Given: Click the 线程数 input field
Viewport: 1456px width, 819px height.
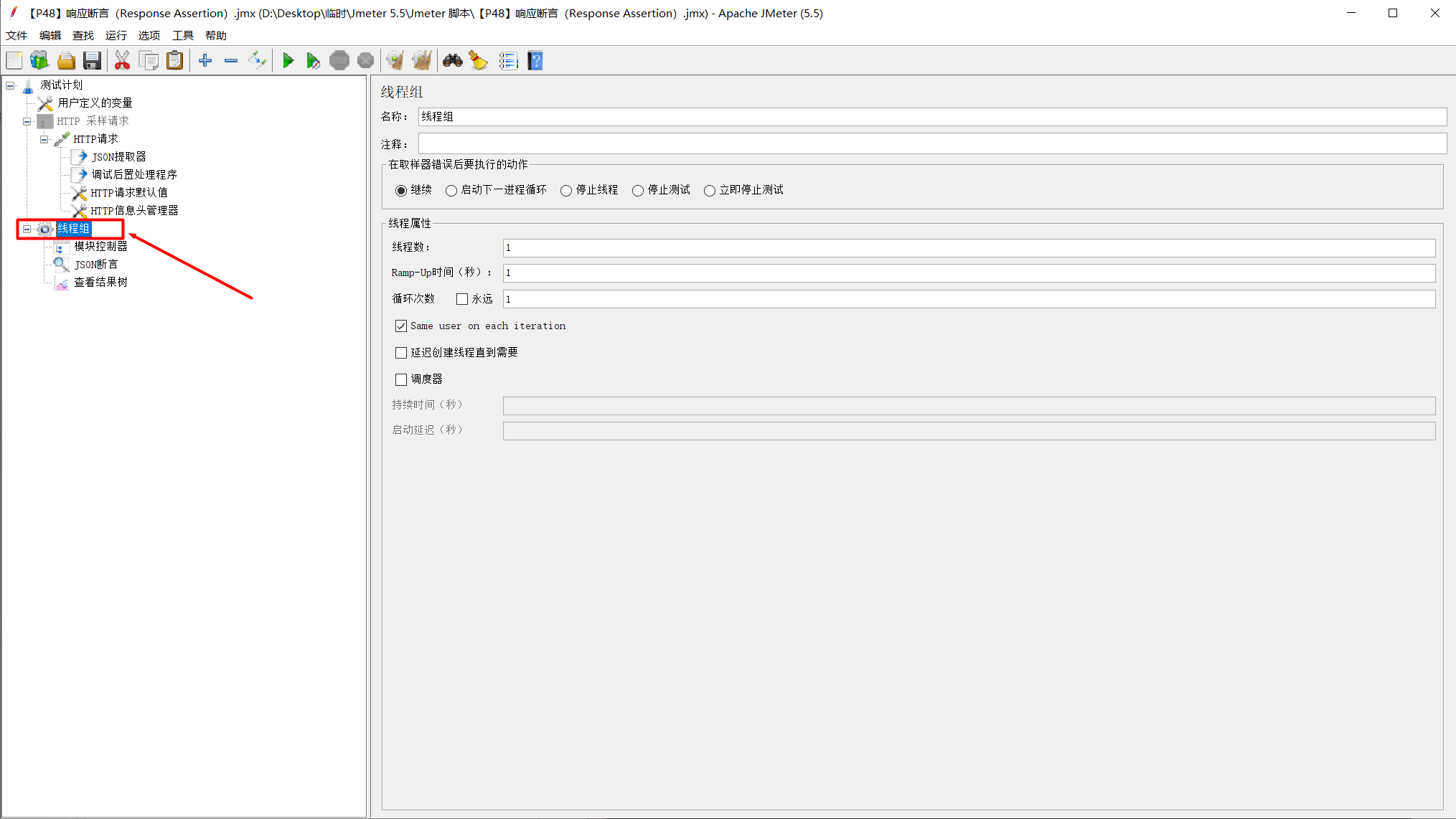Looking at the screenshot, I should (969, 248).
